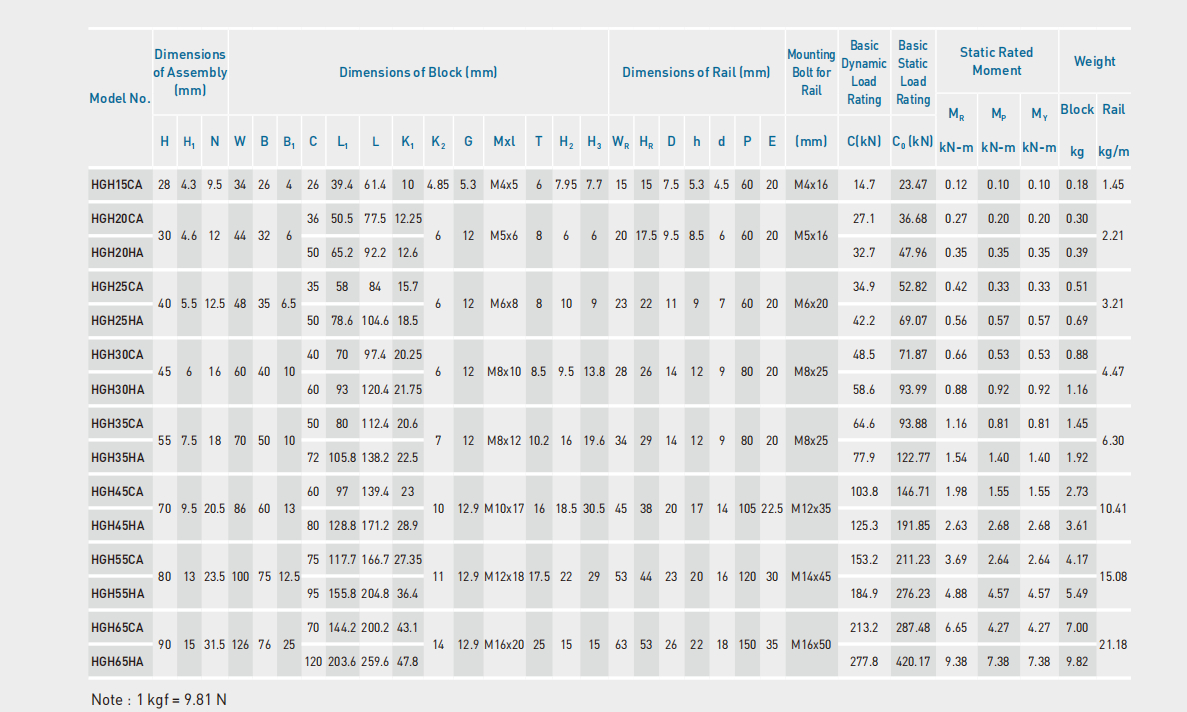Select model HGH30CA in the table
Image resolution: width=1187 pixels, height=712 pixels.
[x=117, y=355]
